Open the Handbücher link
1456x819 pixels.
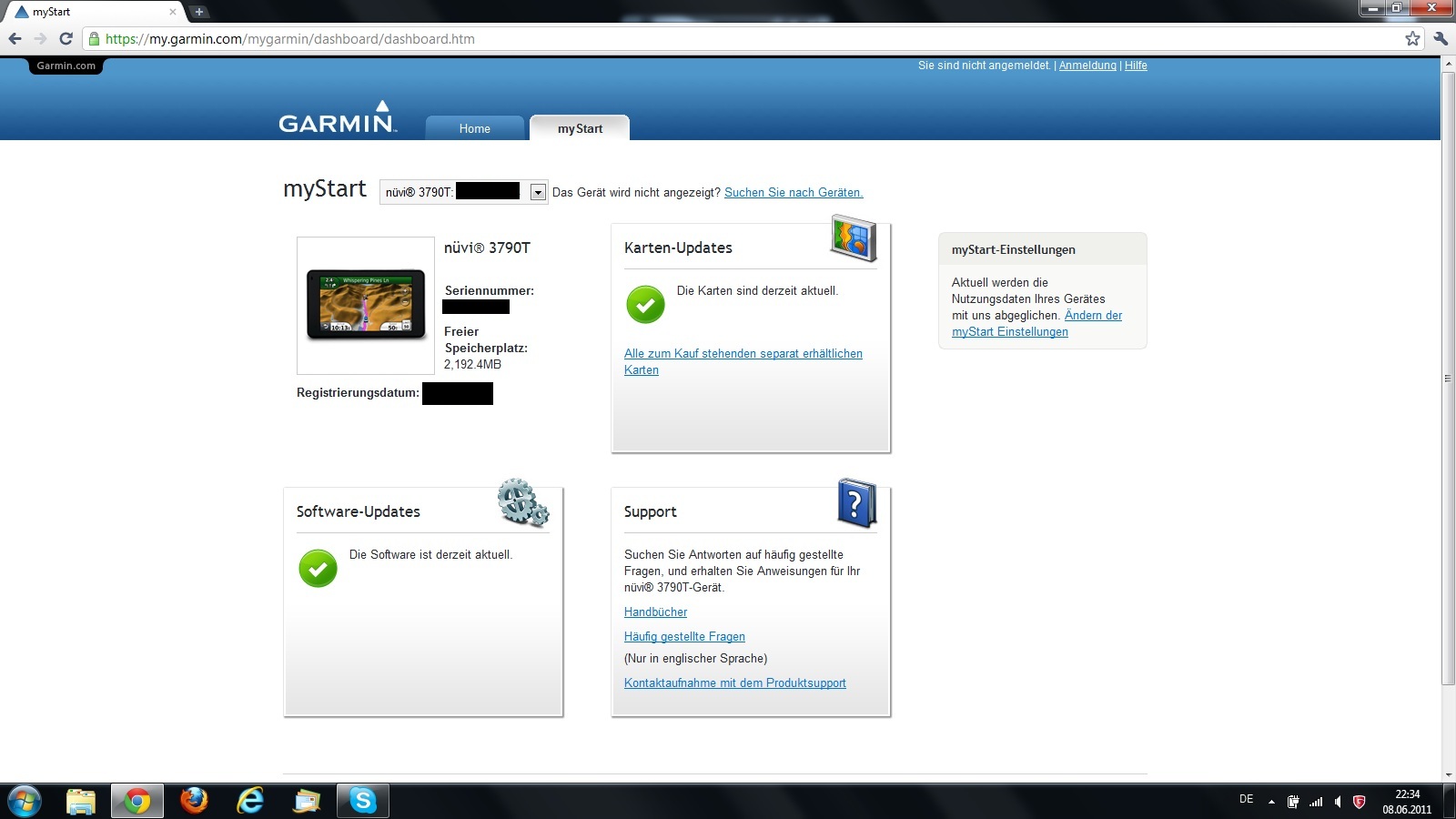[655, 612]
